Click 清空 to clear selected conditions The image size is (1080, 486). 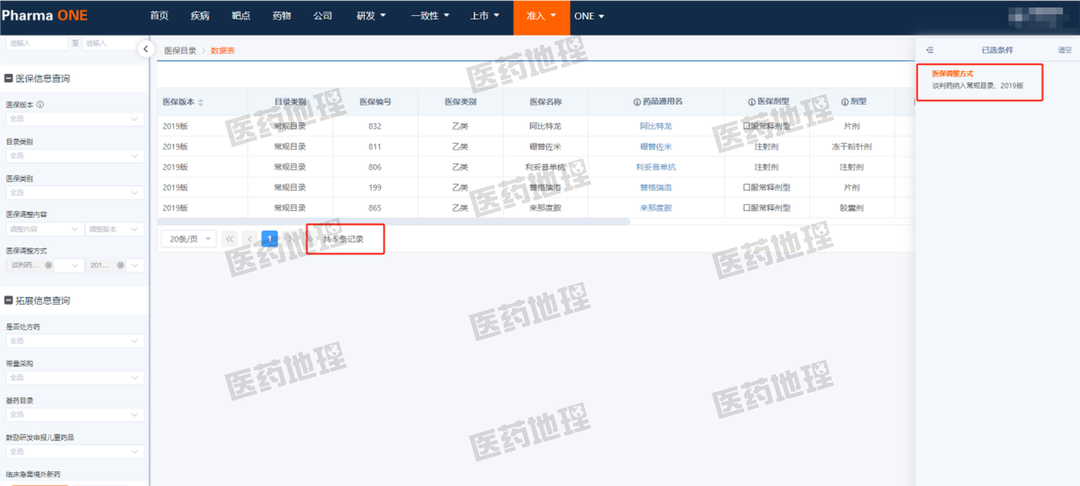click(x=1064, y=50)
